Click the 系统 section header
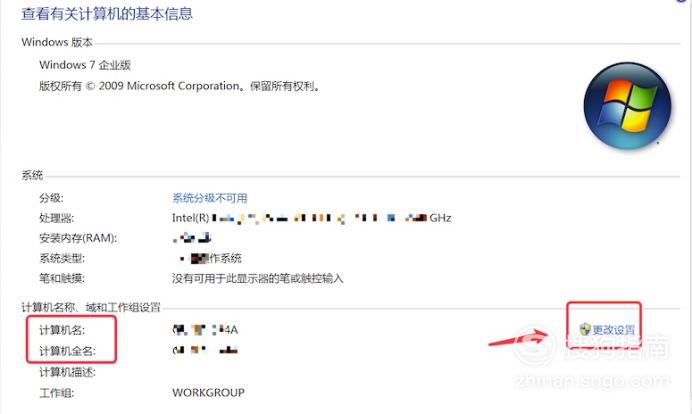The height and width of the screenshot is (414, 692). (x=32, y=175)
